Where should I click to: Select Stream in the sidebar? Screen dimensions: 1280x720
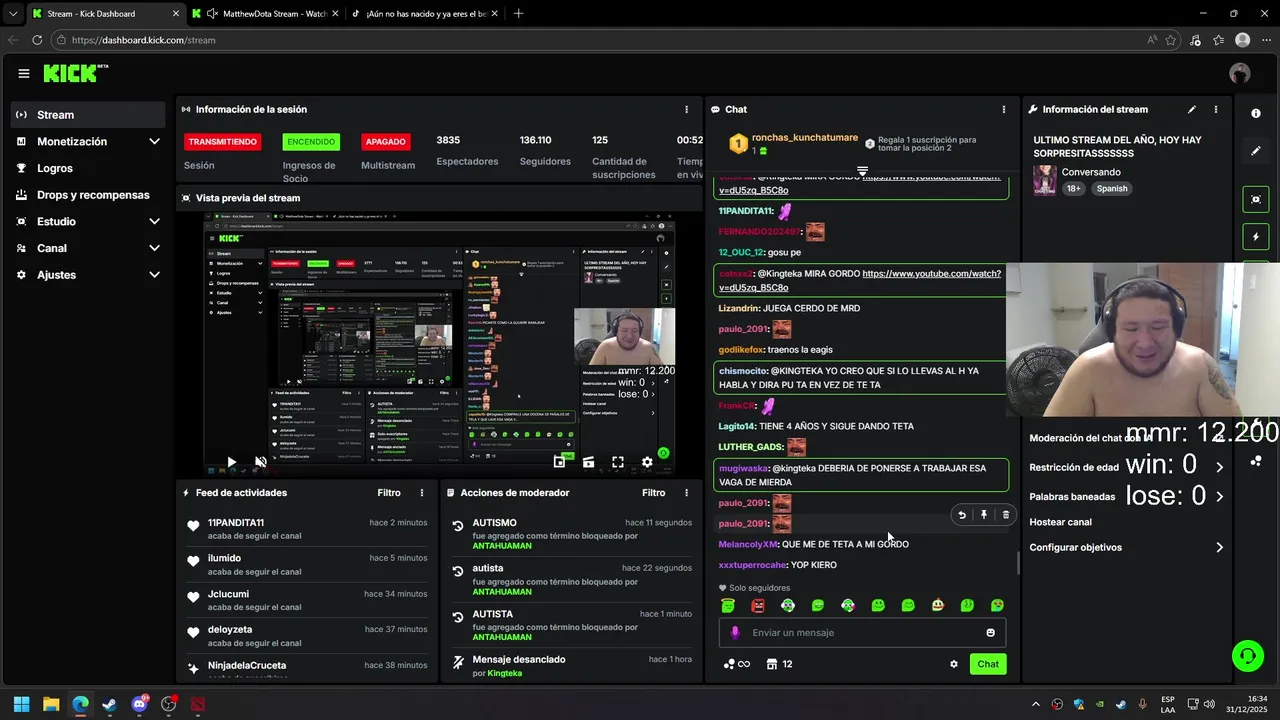tap(89, 115)
